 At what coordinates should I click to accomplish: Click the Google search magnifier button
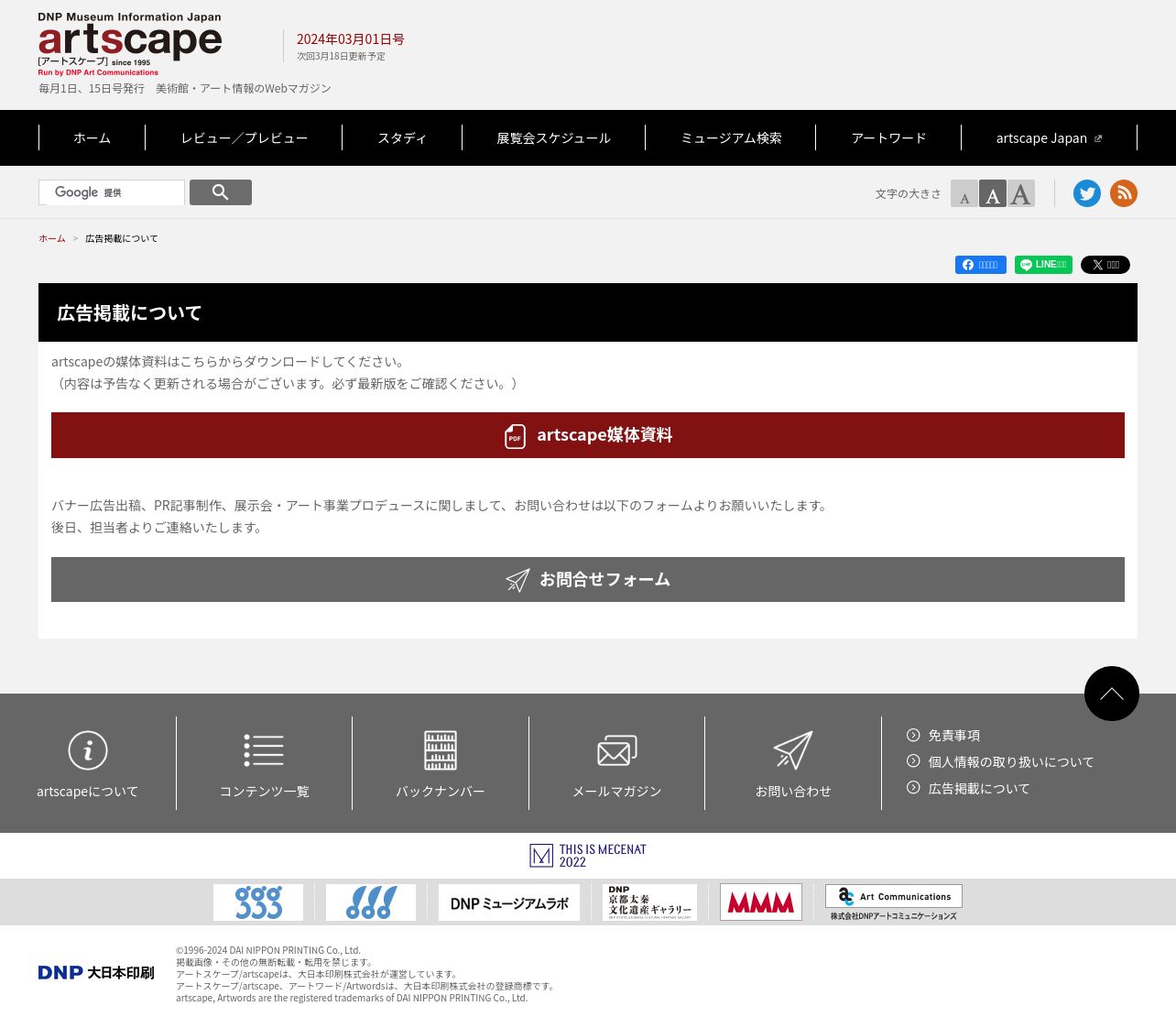221,192
